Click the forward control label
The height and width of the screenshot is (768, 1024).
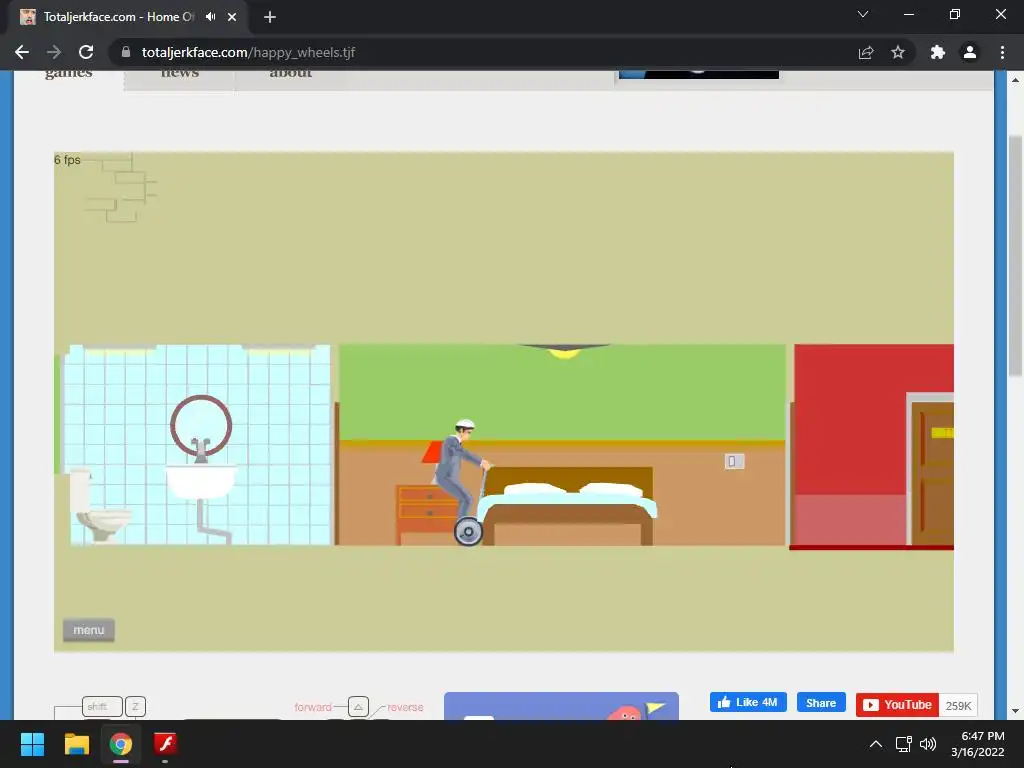click(313, 707)
